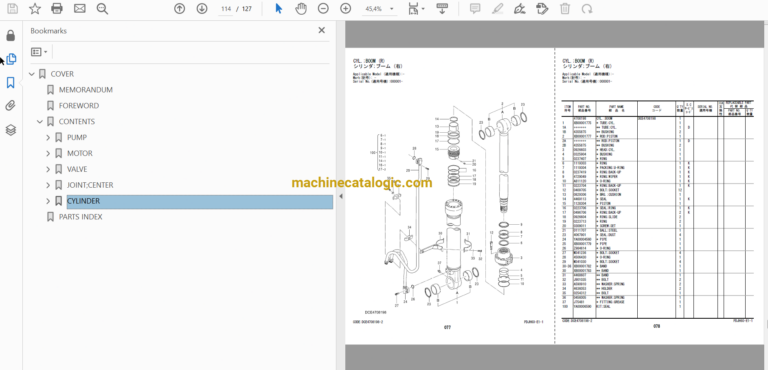Go to next page down-arrow icon
The image size is (768, 370).
click(202, 8)
